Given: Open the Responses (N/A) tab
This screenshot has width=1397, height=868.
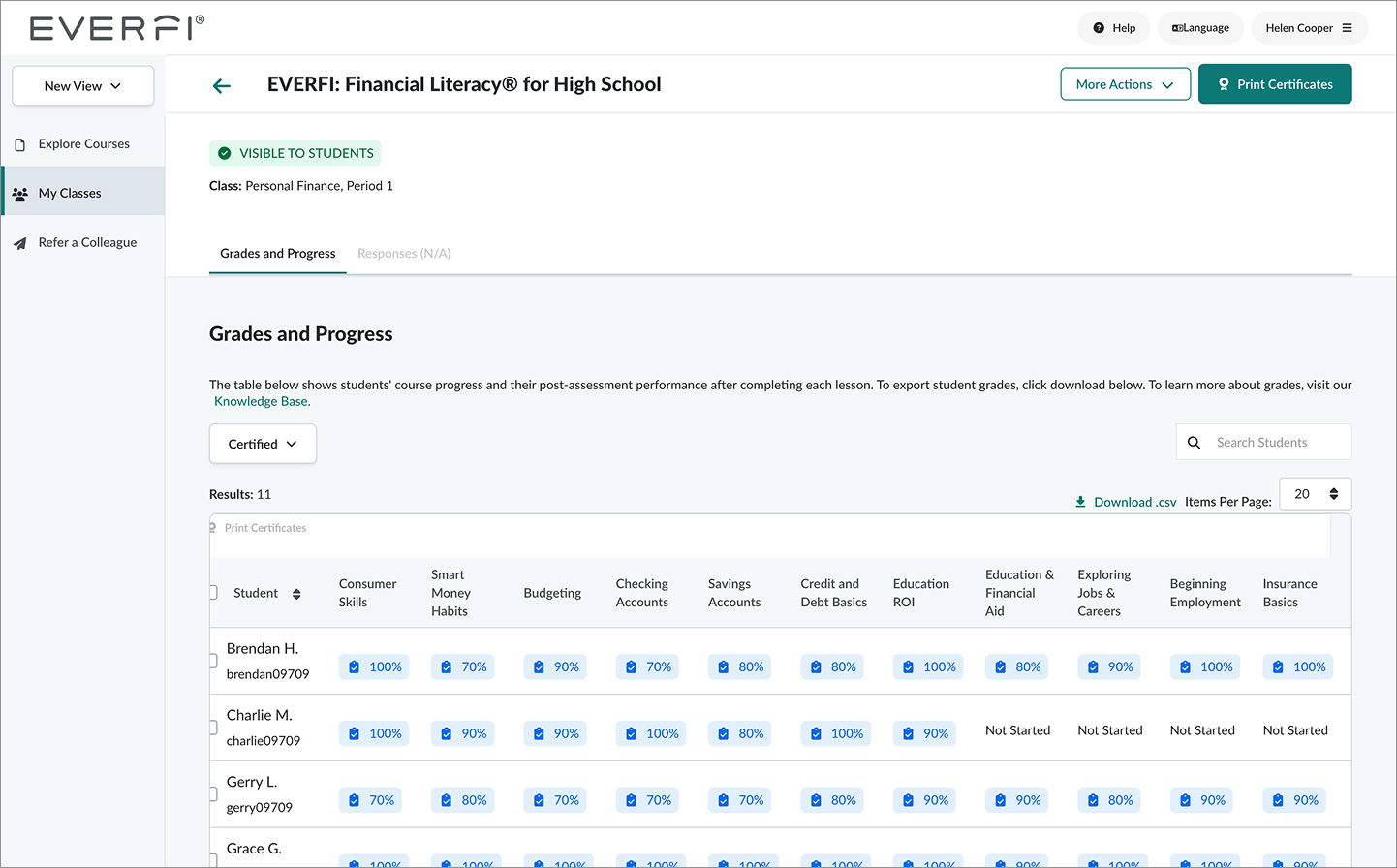Looking at the screenshot, I should click(404, 254).
